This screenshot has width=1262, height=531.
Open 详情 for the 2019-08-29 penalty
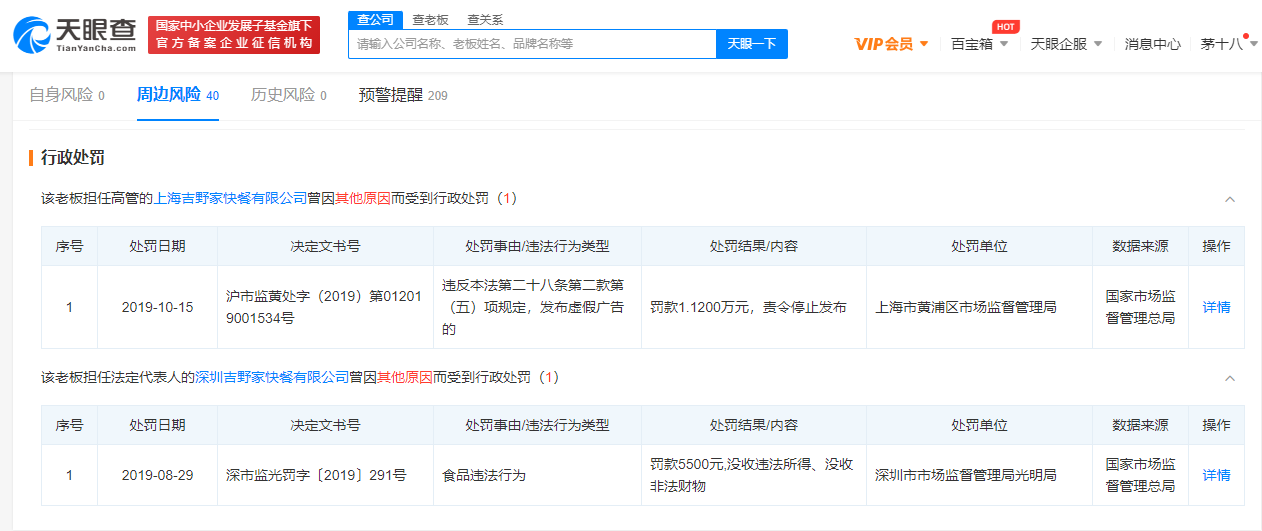point(1216,475)
